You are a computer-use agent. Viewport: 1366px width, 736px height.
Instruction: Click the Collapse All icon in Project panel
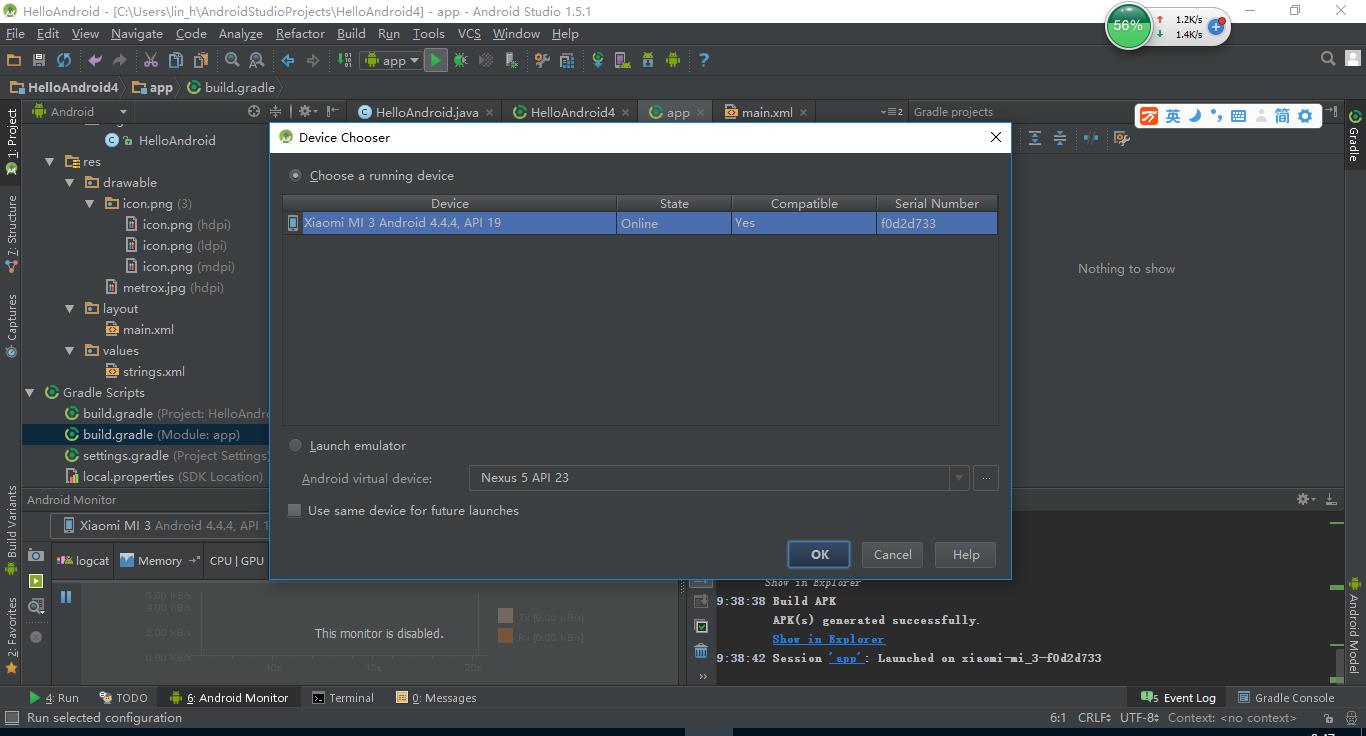[x=277, y=111]
